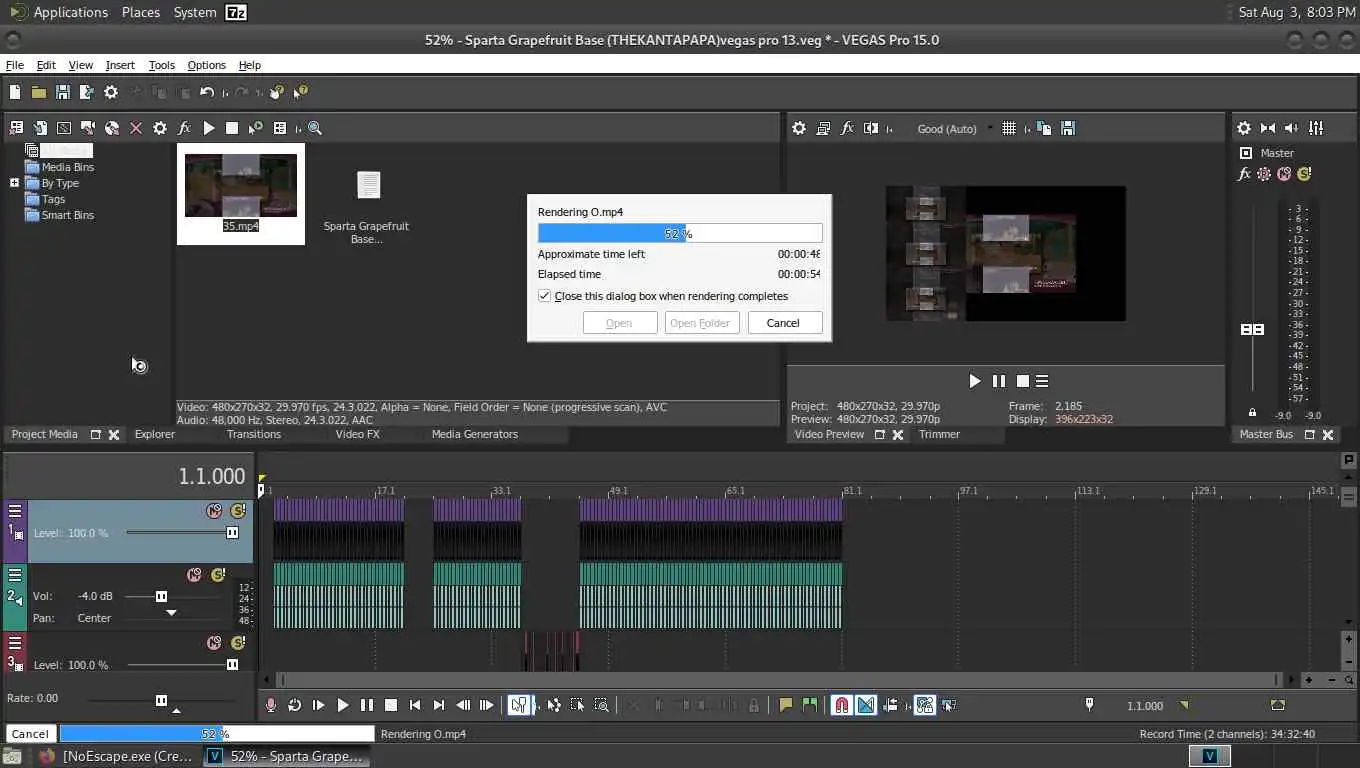Viewport: 1360px width, 768px height.
Task: Toggle Master bus solo icon
Action: pyautogui.click(x=1304, y=174)
